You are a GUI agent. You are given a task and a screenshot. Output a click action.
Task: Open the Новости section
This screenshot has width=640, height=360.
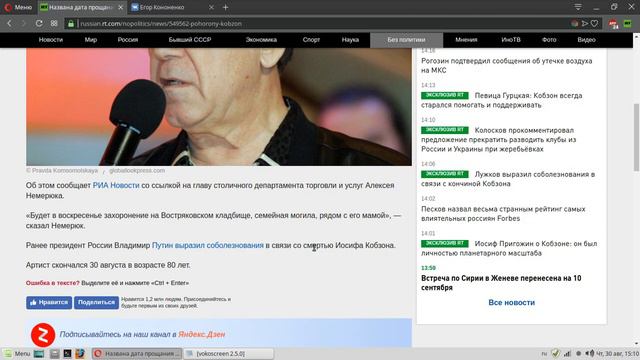click(x=51, y=40)
